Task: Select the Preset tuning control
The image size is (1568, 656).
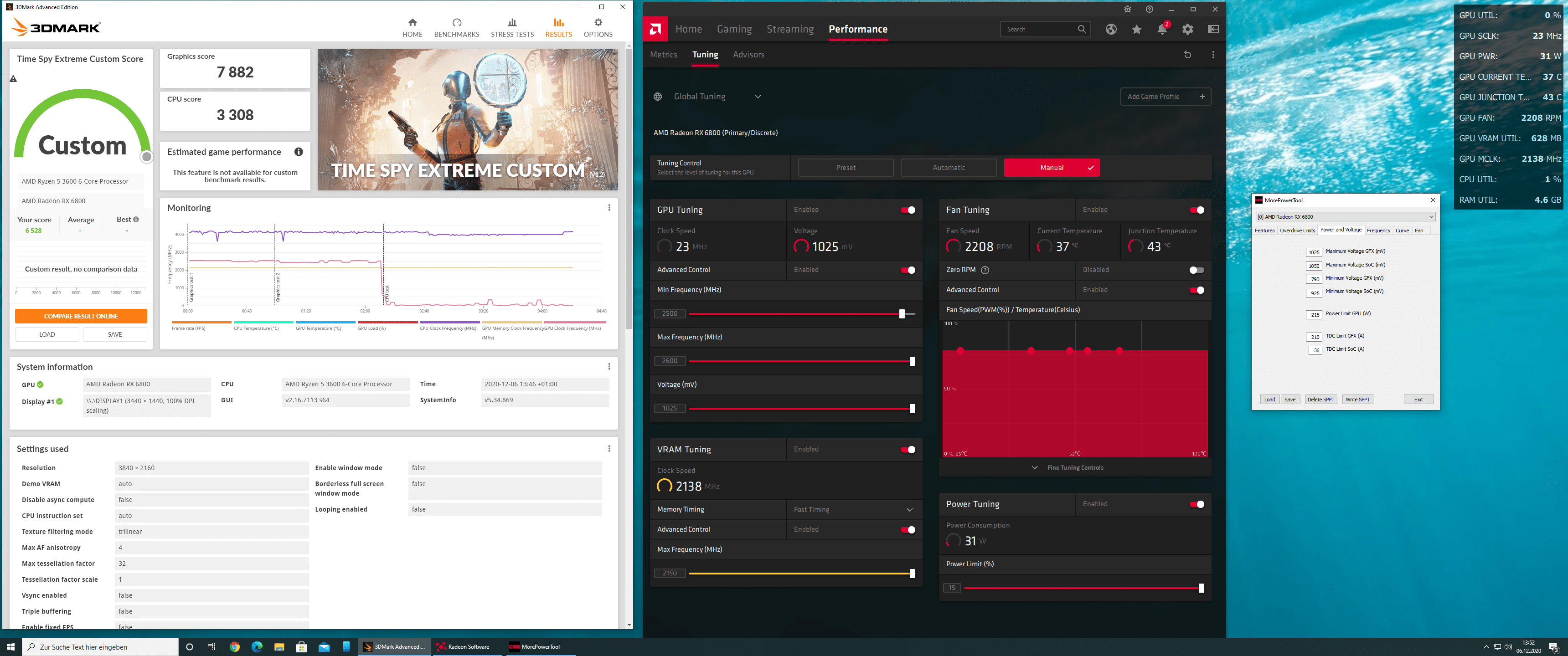Action: [x=846, y=168]
